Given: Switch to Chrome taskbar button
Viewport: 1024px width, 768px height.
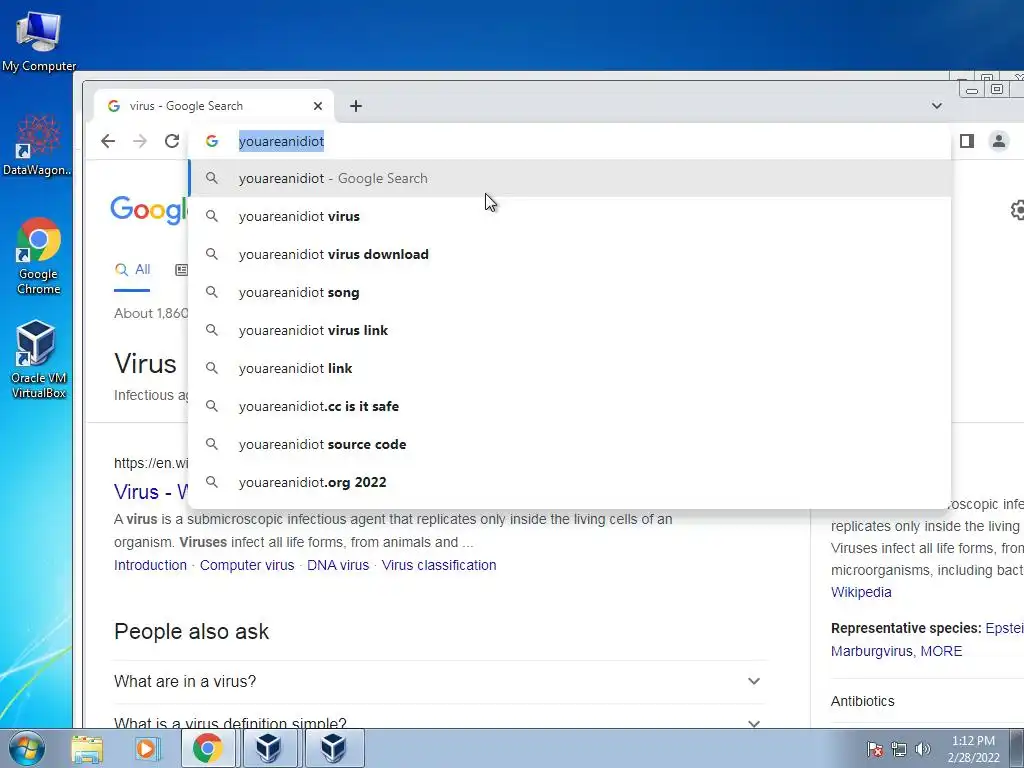Looking at the screenshot, I should tap(207, 748).
